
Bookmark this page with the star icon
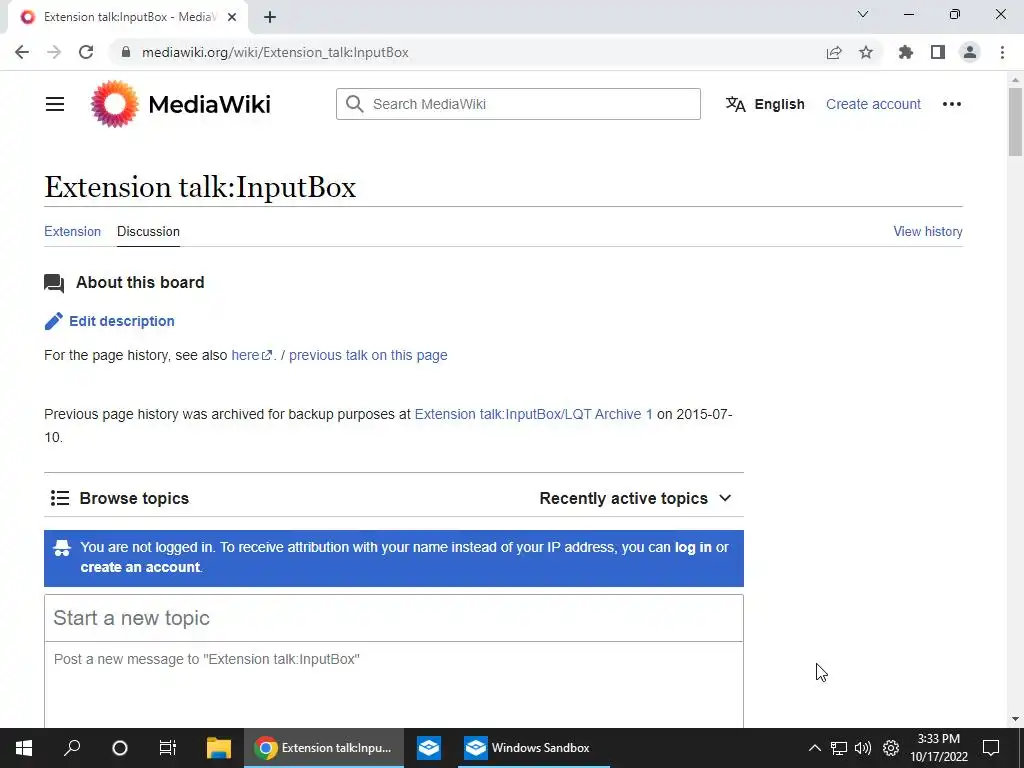(x=866, y=52)
